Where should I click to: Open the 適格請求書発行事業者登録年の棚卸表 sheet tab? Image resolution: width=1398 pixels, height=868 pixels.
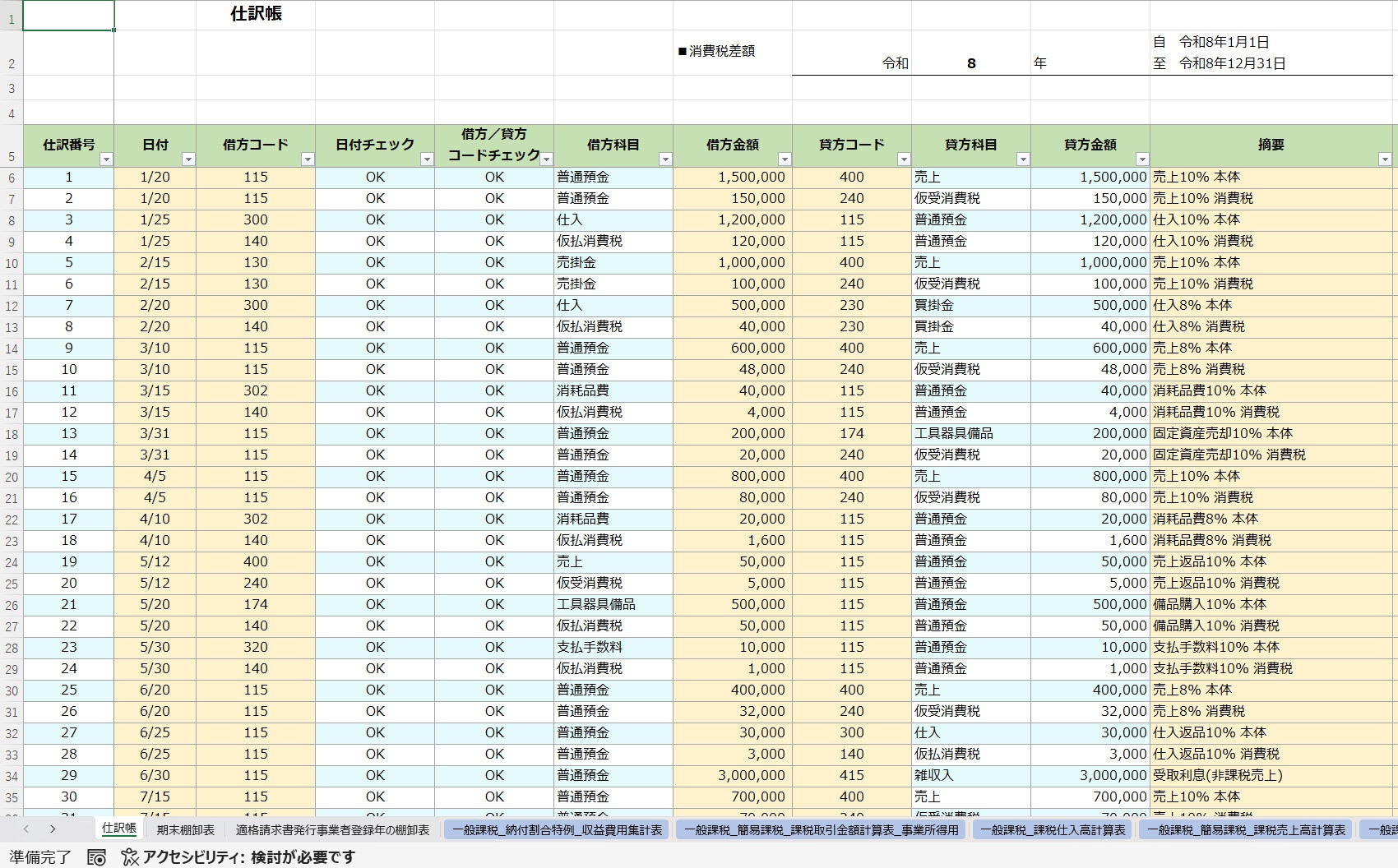(333, 830)
